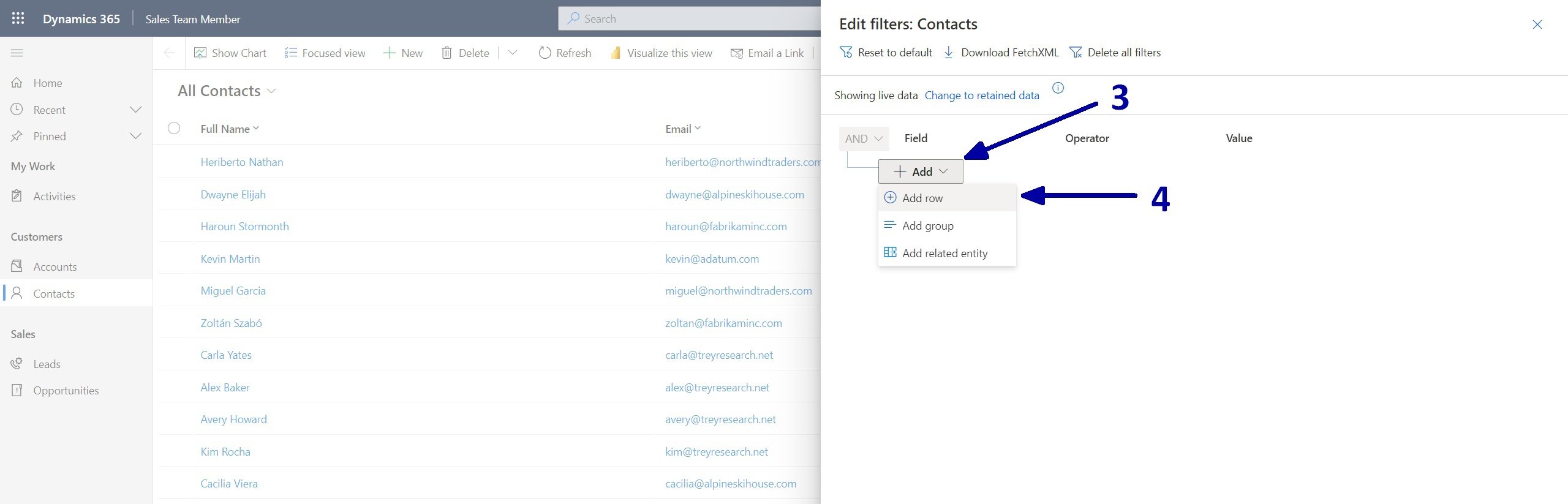Open Carla Yates contact
The width and height of the screenshot is (1568, 504).
coord(225,355)
